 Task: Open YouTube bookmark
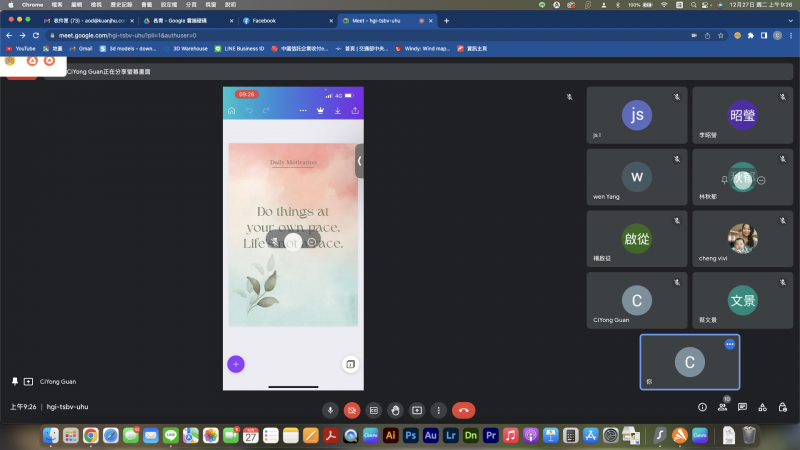pyautogui.click(x=20, y=48)
